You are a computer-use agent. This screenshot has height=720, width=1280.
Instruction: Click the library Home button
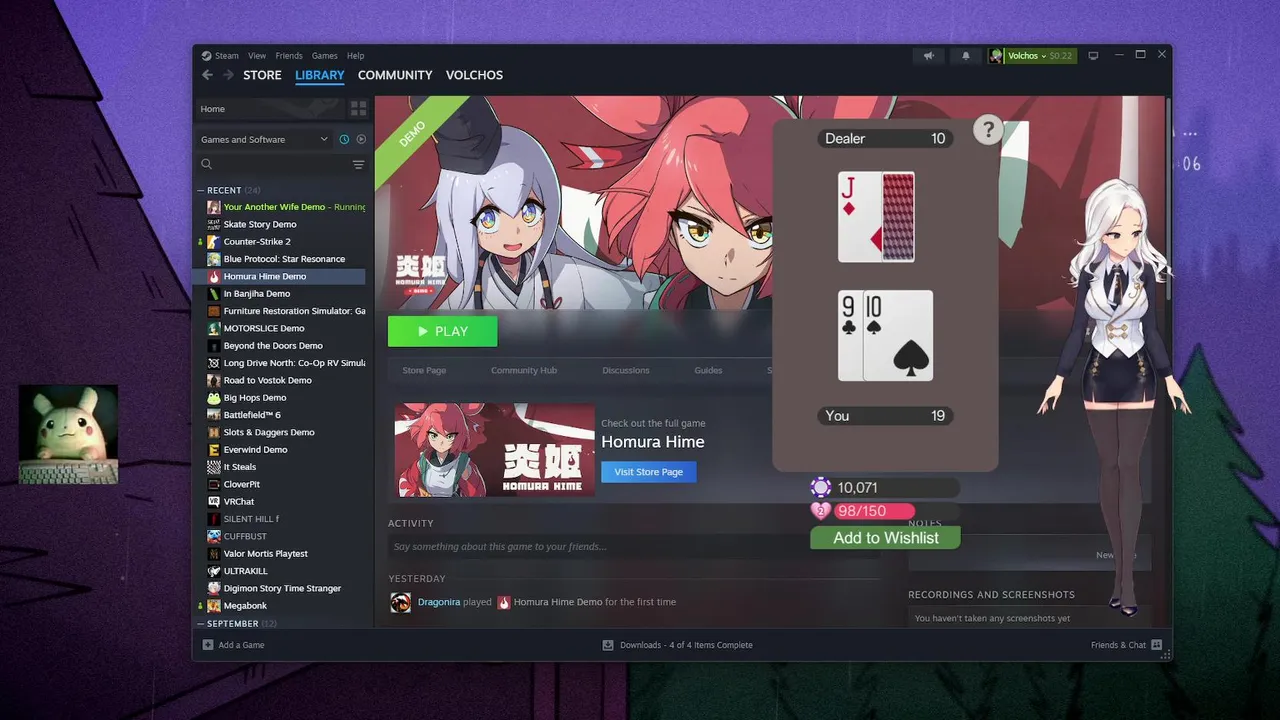point(269,108)
